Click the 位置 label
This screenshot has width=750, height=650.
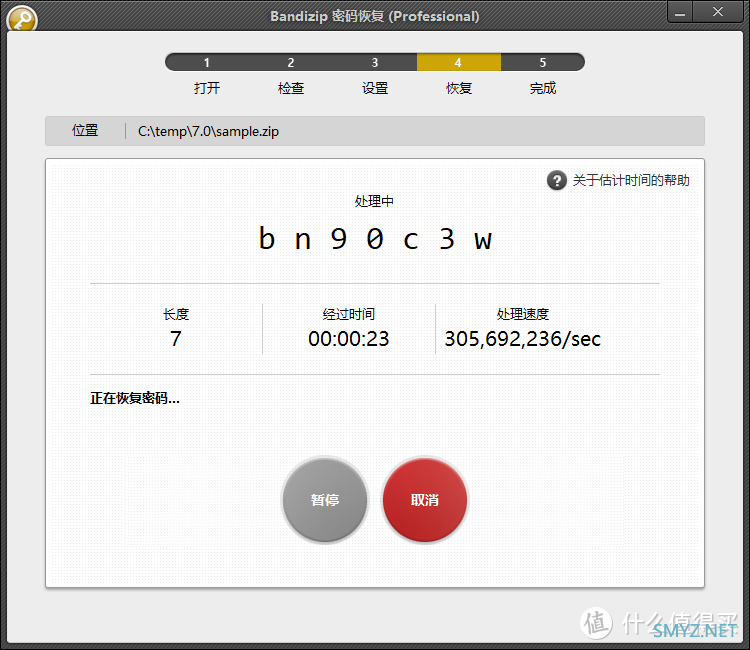[85, 131]
